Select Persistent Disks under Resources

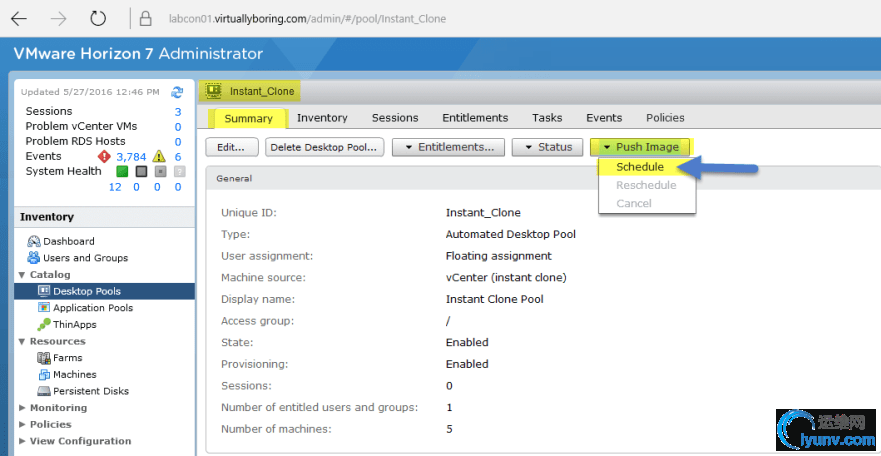pyautogui.click(x=91, y=391)
